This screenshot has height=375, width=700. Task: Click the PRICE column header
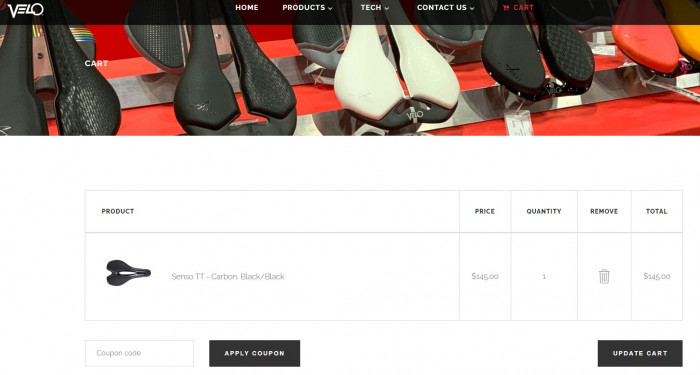pos(485,211)
